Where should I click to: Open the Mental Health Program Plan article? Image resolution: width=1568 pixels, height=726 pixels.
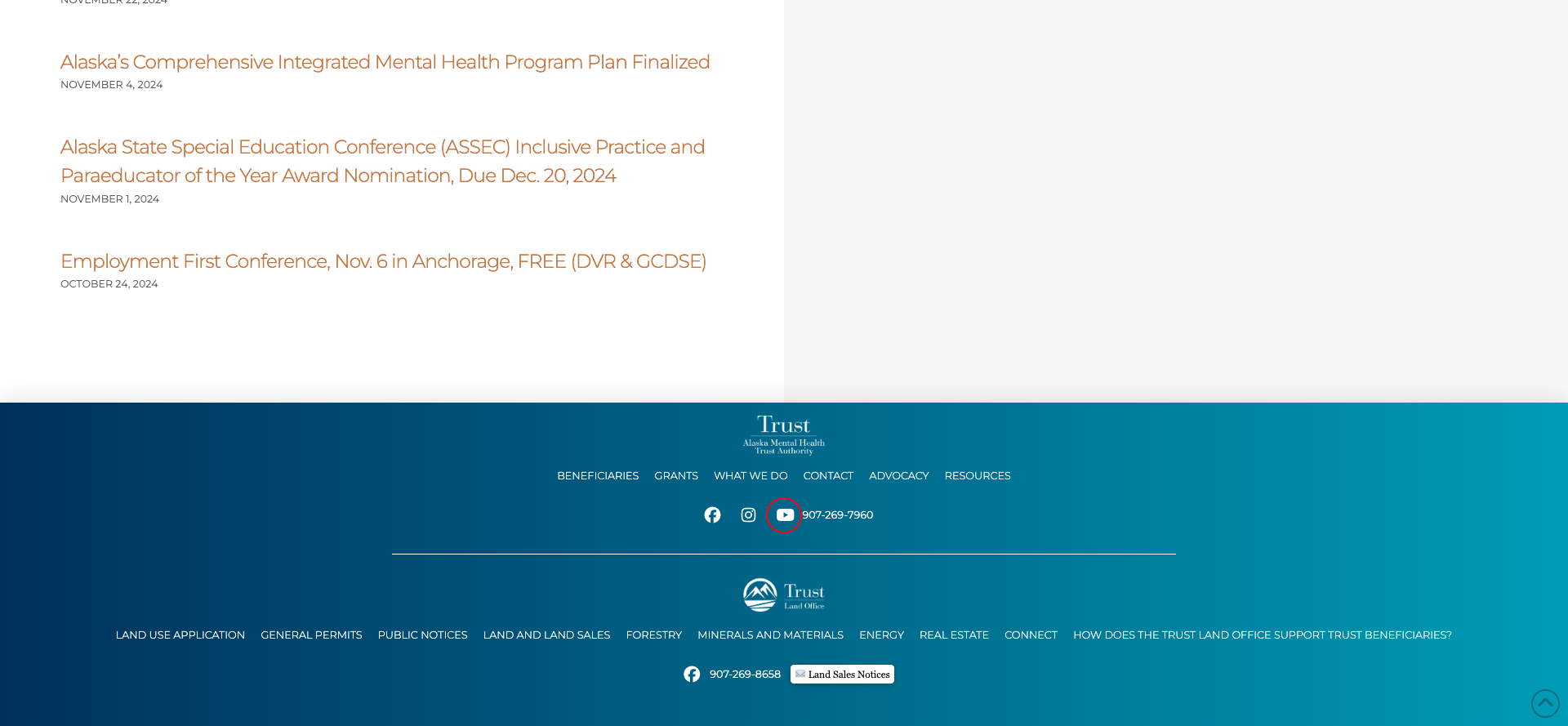click(385, 62)
